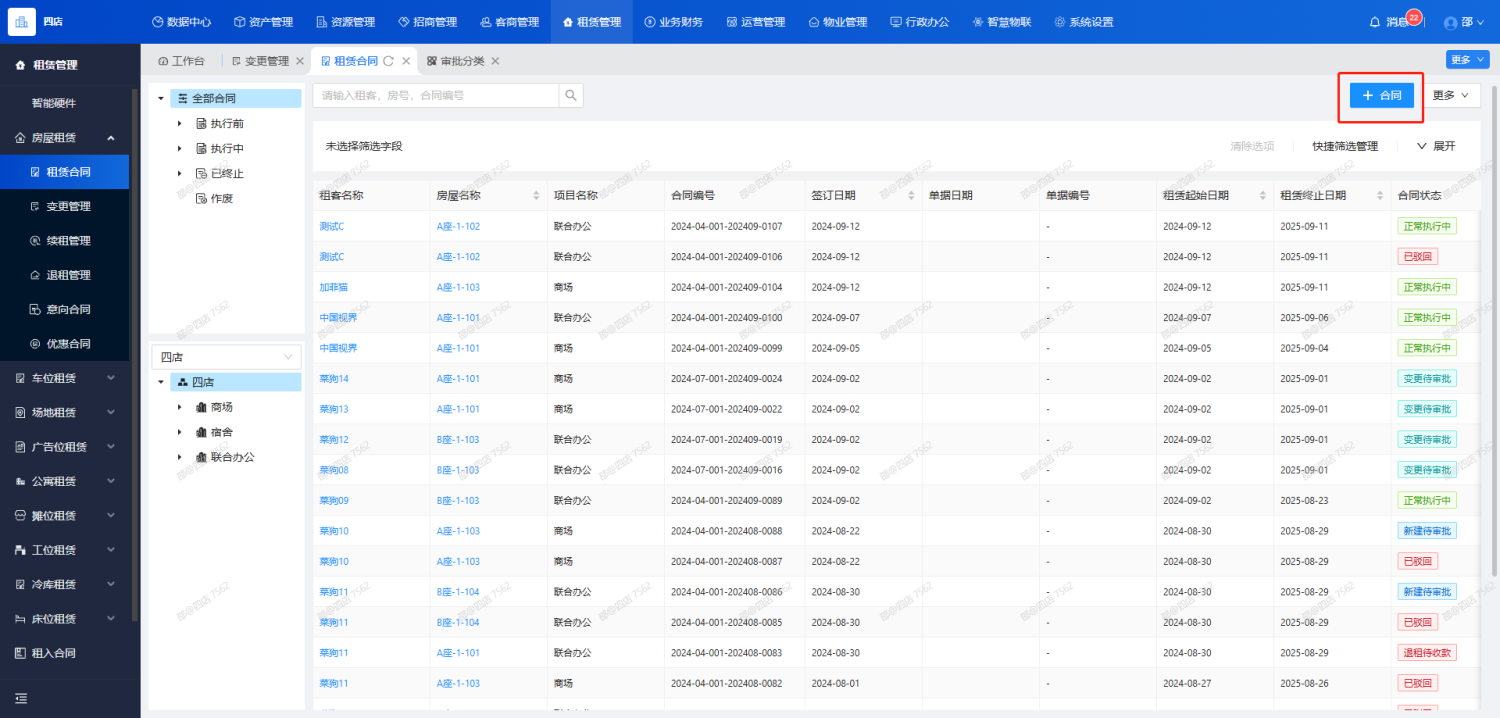This screenshot has height=718, width=1500.
Task: Click 退租待收款 status tag
Action: [1427, 652]
